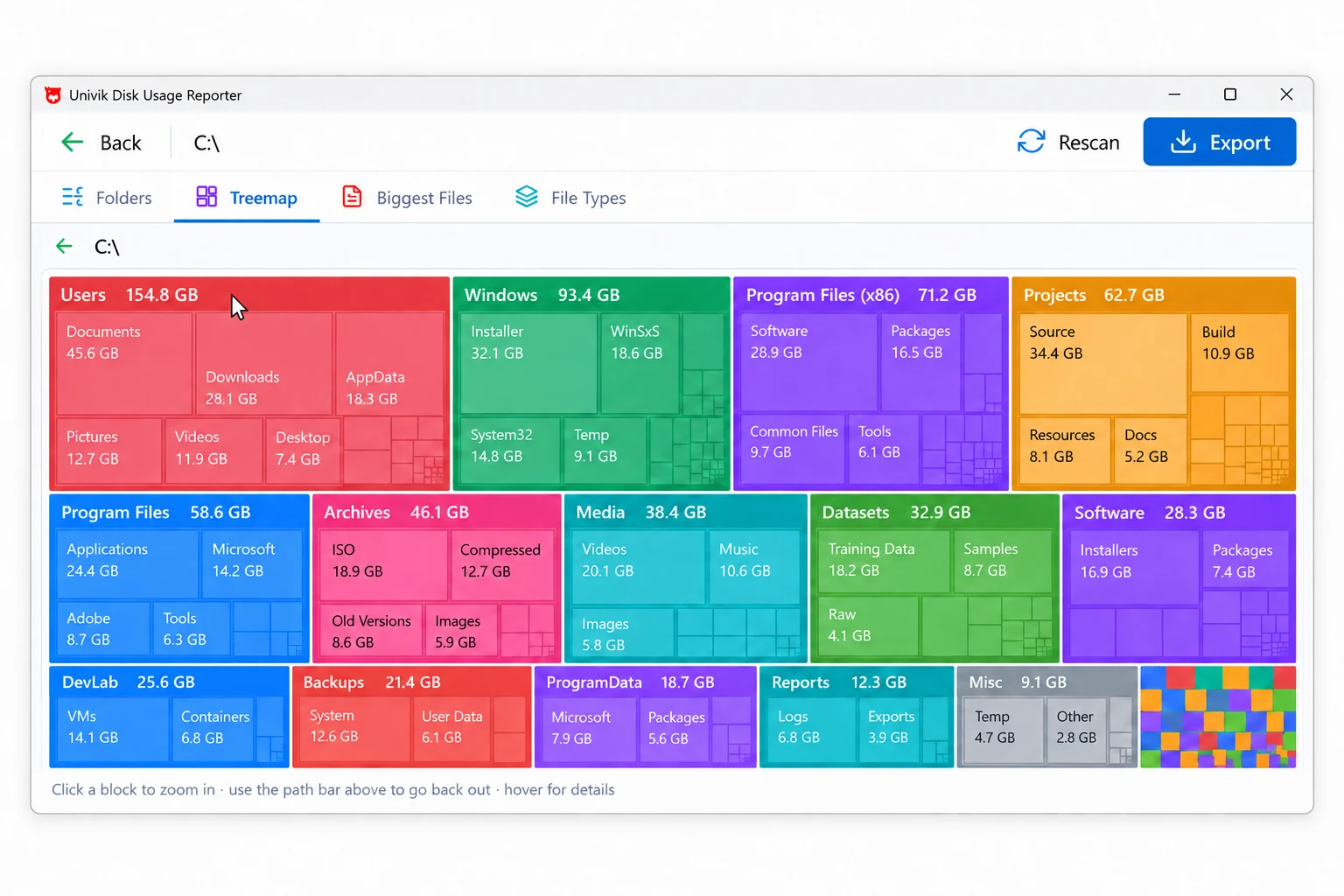
Task: Click the Installer 32.1 GB block
Action: [528, 363]
